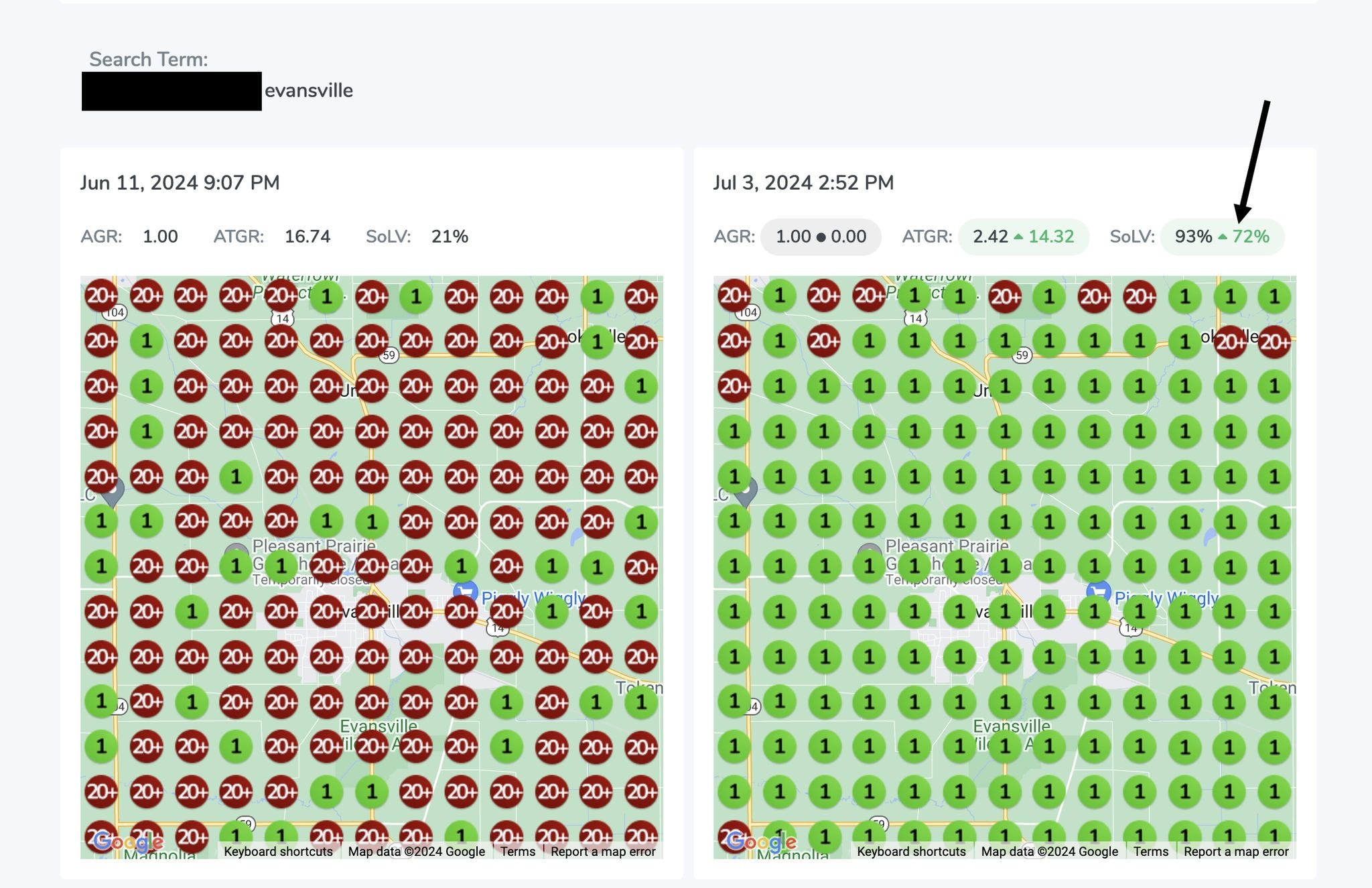Click the Google logo on the right map
This screenshot has width=1372, height=888.
[761, 842]
